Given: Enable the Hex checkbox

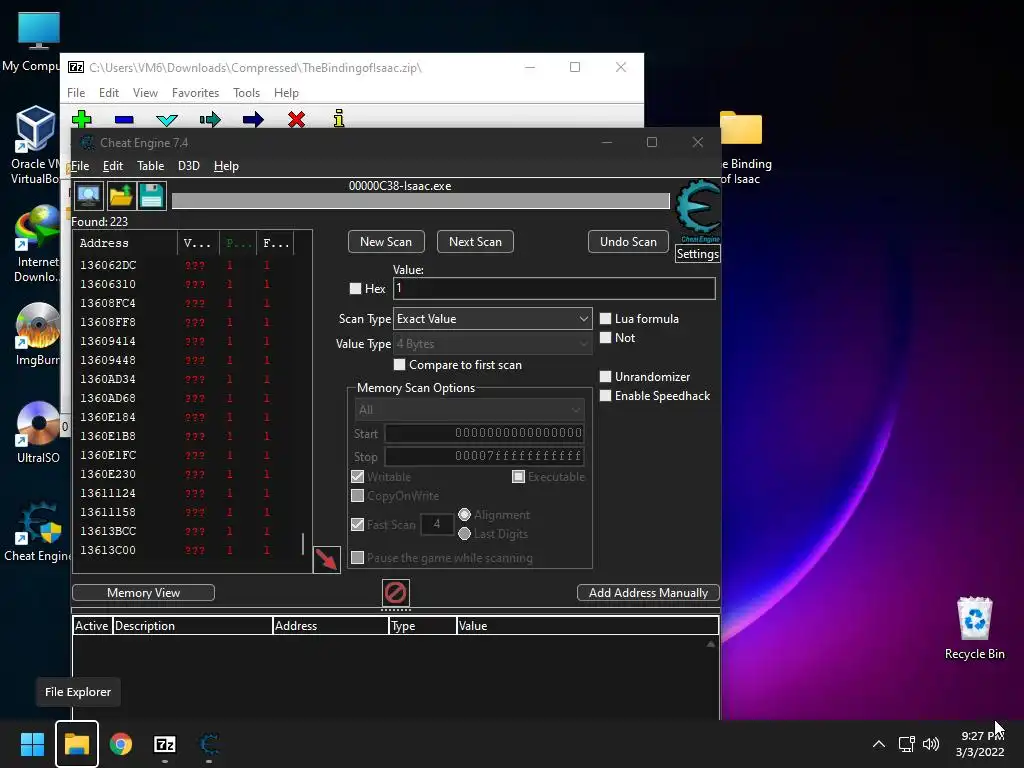Looking at the screenshot, I should pos(355,289).
